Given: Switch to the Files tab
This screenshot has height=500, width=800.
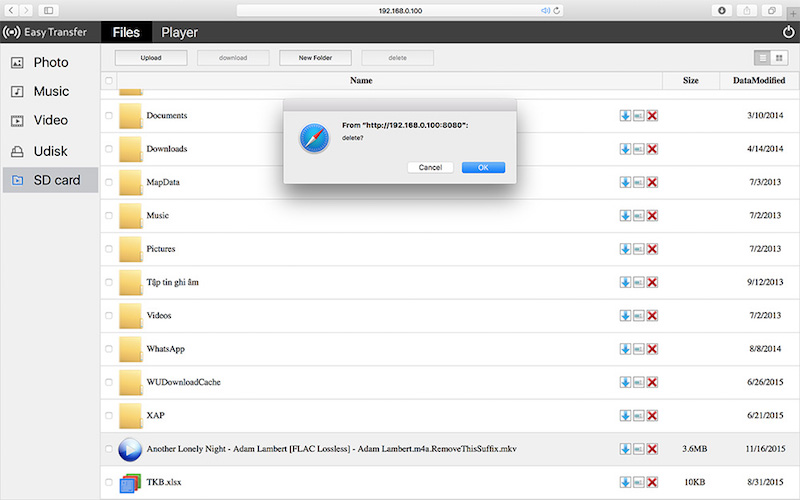Looking at the screenshot, I should click(126, 32).
